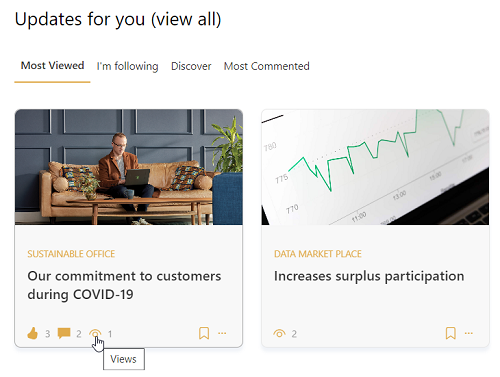Open more options on the Data Market Place card
500x377 pixels.
(x=469, y=333)
